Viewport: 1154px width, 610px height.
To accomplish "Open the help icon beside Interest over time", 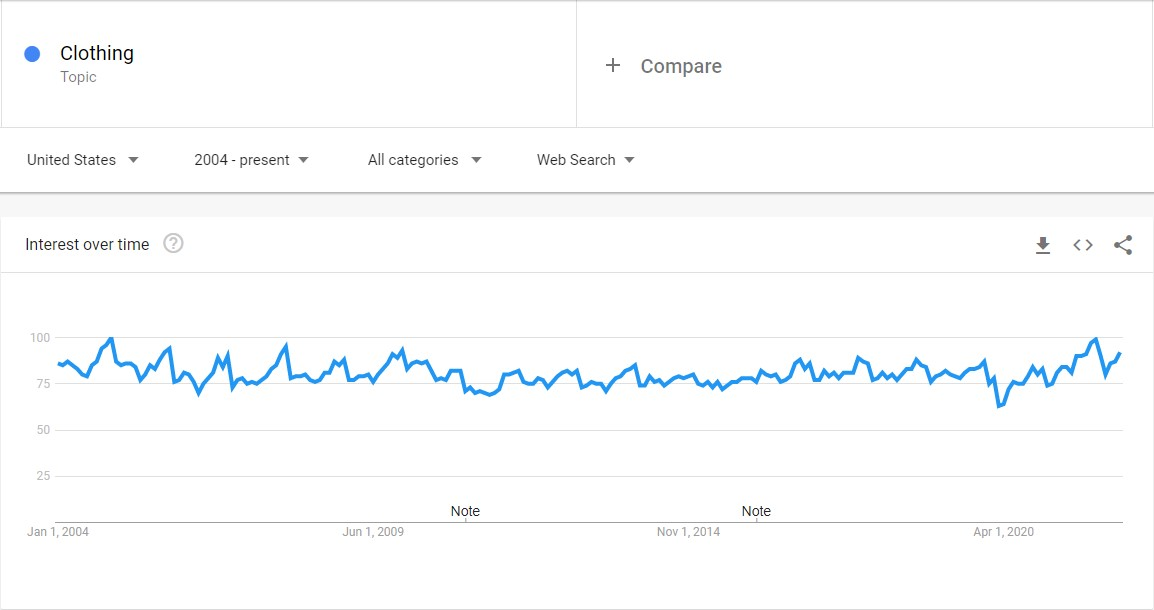I will coord(173,244).
